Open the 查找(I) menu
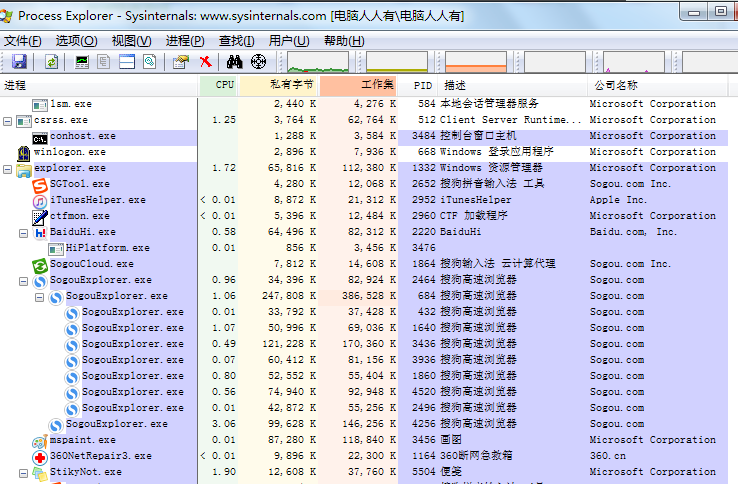 tap(236, 41)
